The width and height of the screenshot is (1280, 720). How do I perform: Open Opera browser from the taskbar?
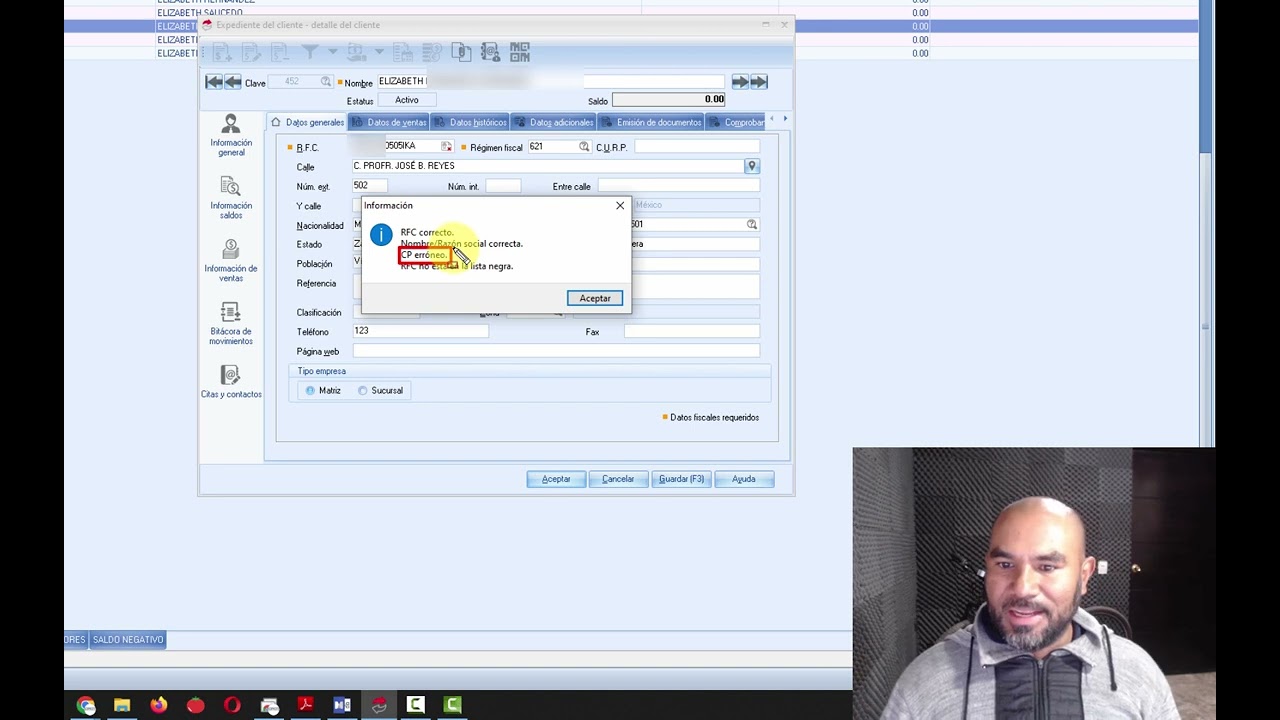coord(232,706)
